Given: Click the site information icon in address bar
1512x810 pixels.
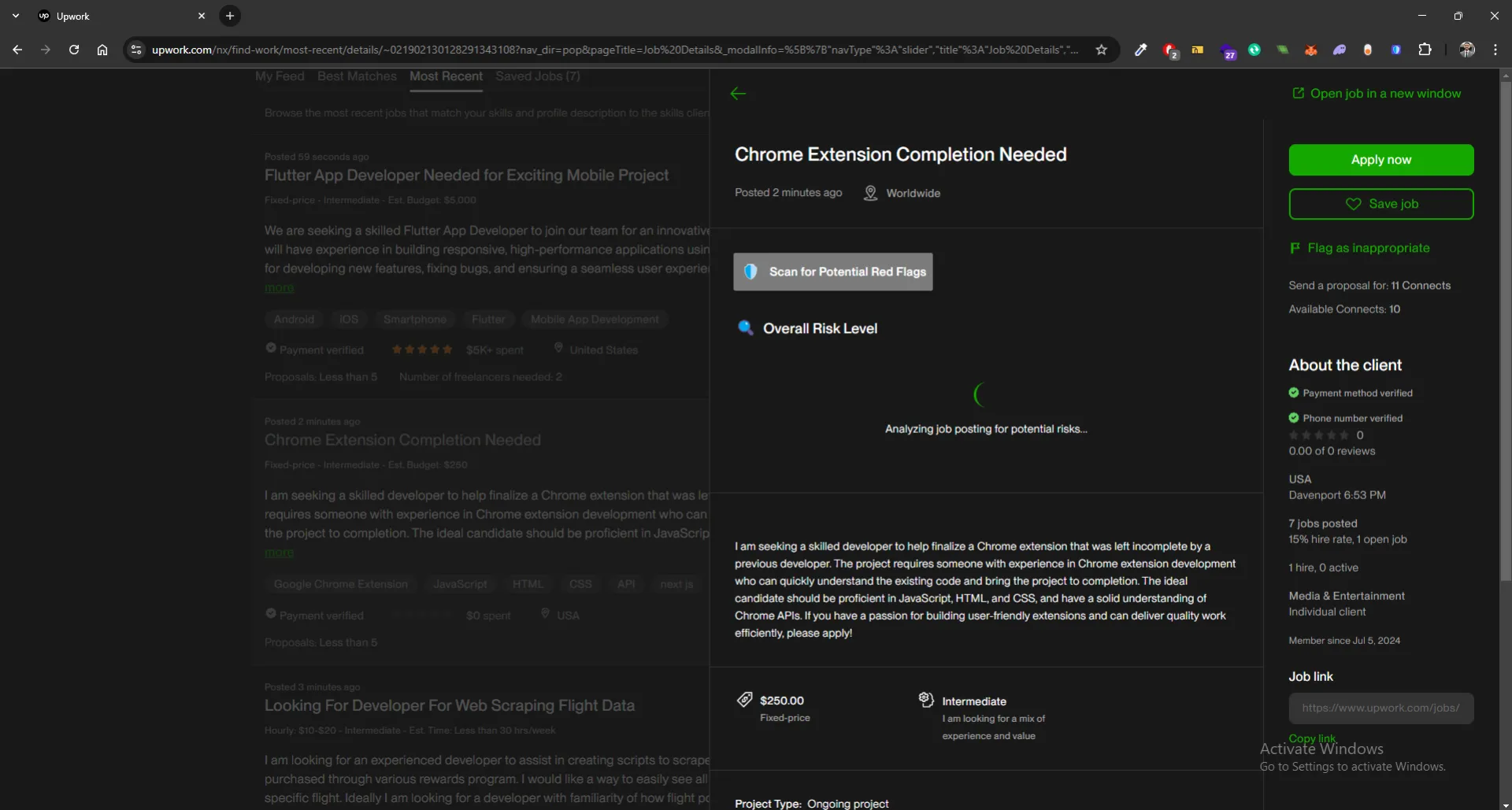Looking at the screenshot, I should point(136,50).
